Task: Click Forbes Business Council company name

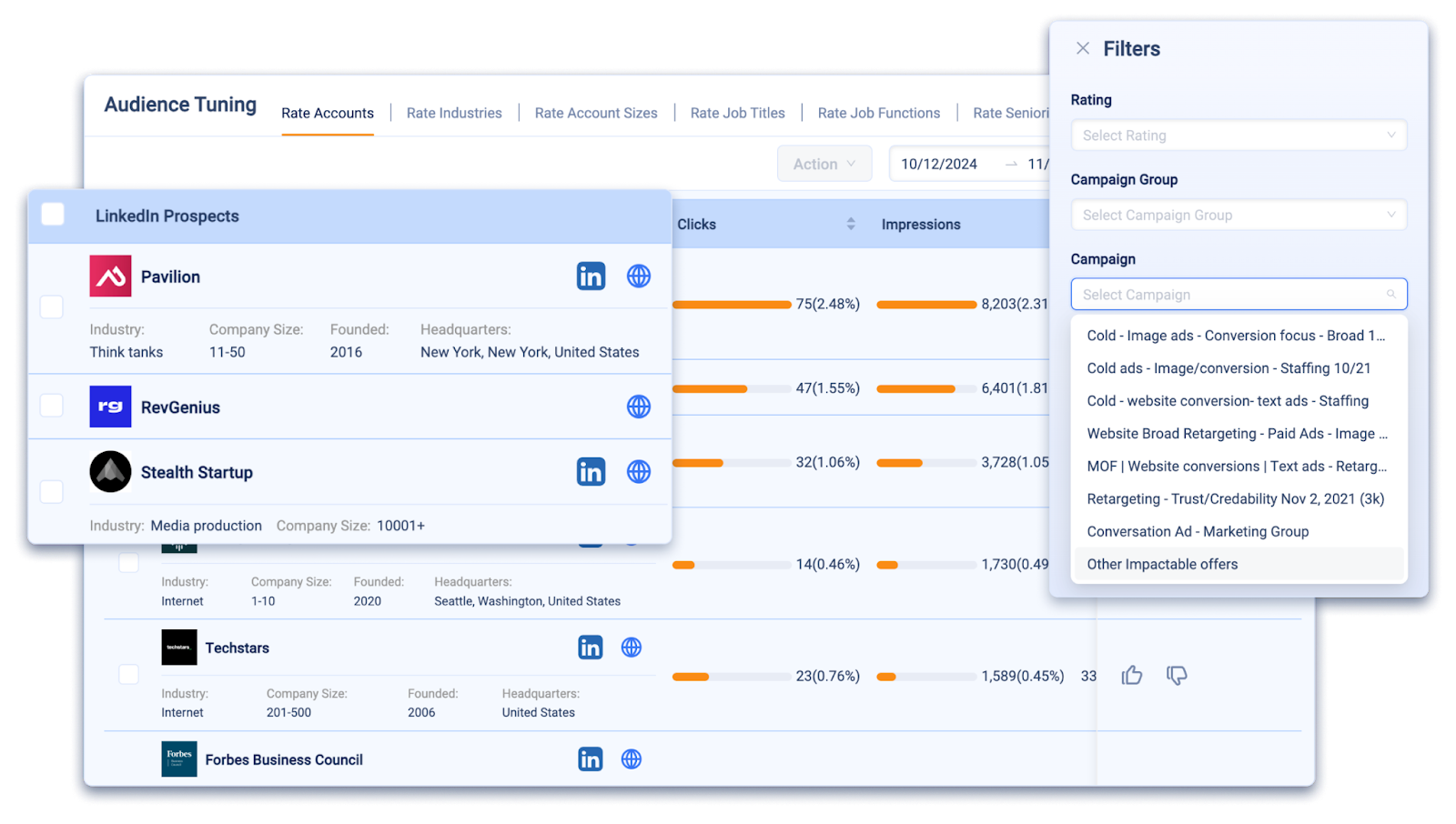Action: coord(284,759)
